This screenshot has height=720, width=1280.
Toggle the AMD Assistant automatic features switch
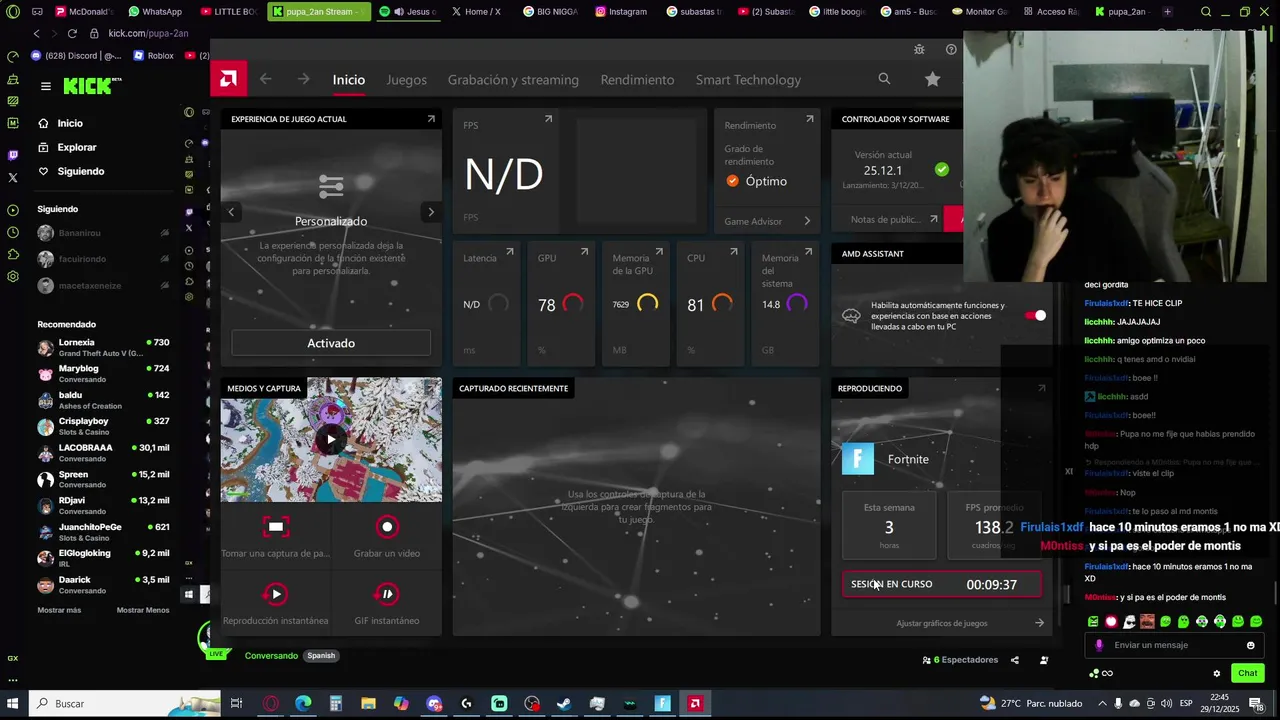[1036, 316]
